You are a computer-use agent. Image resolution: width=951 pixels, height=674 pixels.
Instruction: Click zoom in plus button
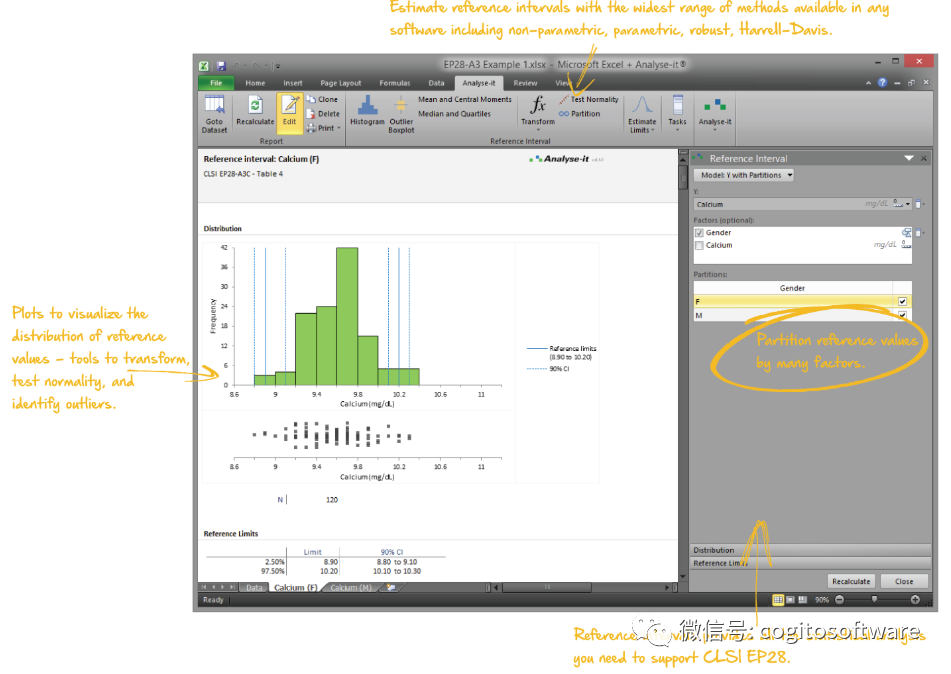coord(915,599)
